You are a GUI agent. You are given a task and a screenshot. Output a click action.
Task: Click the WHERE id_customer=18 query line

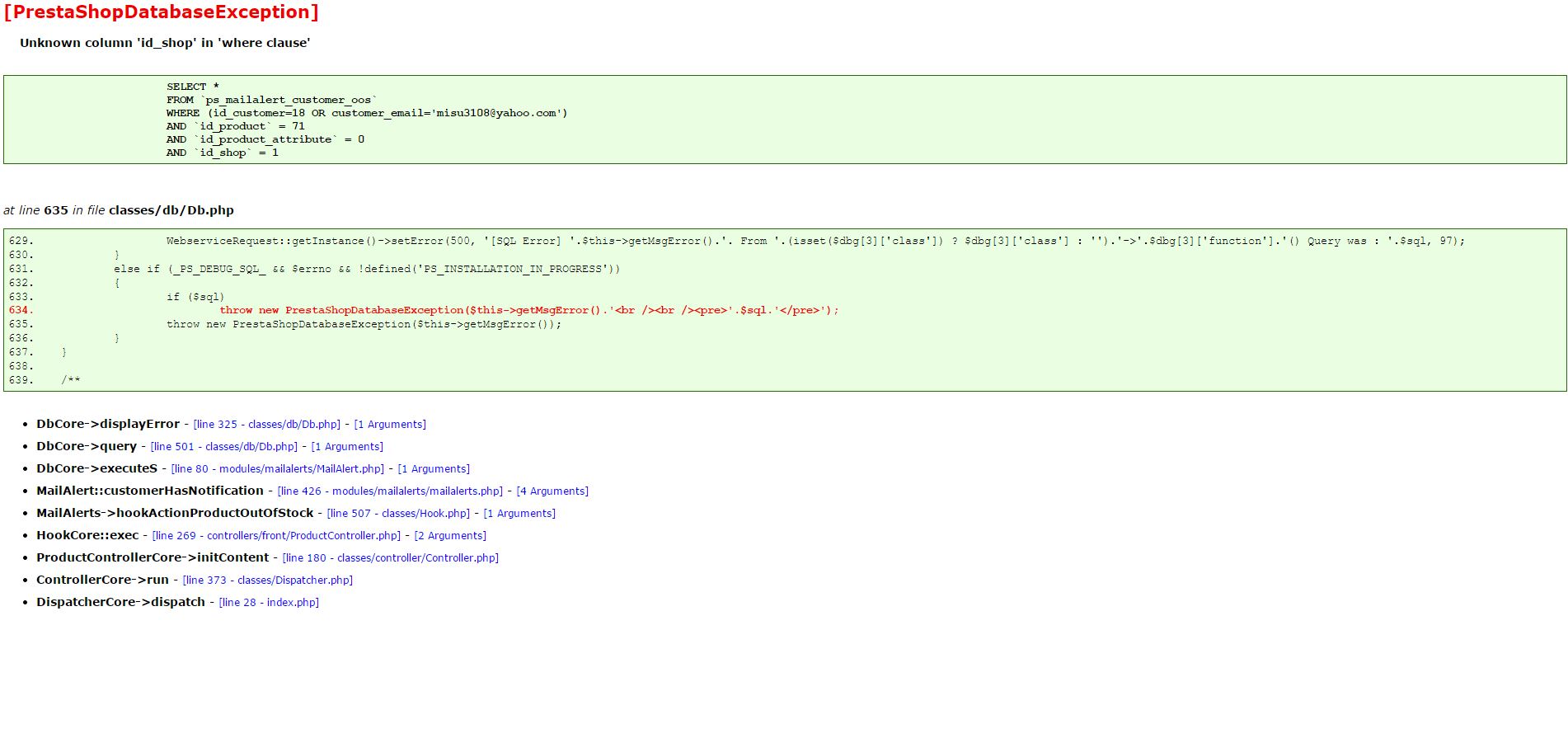367,113
